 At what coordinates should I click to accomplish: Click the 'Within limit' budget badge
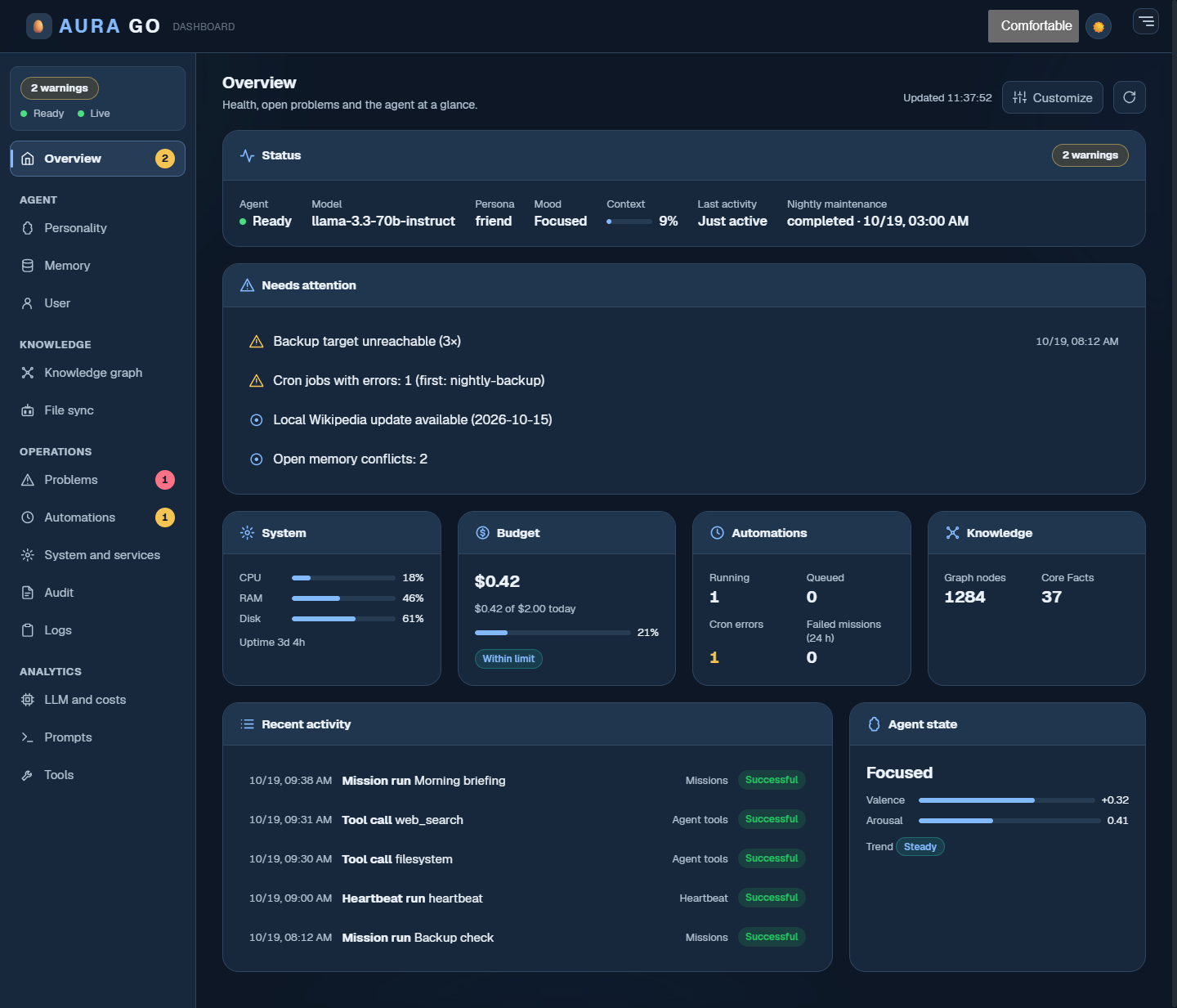(x=508, y=659)
